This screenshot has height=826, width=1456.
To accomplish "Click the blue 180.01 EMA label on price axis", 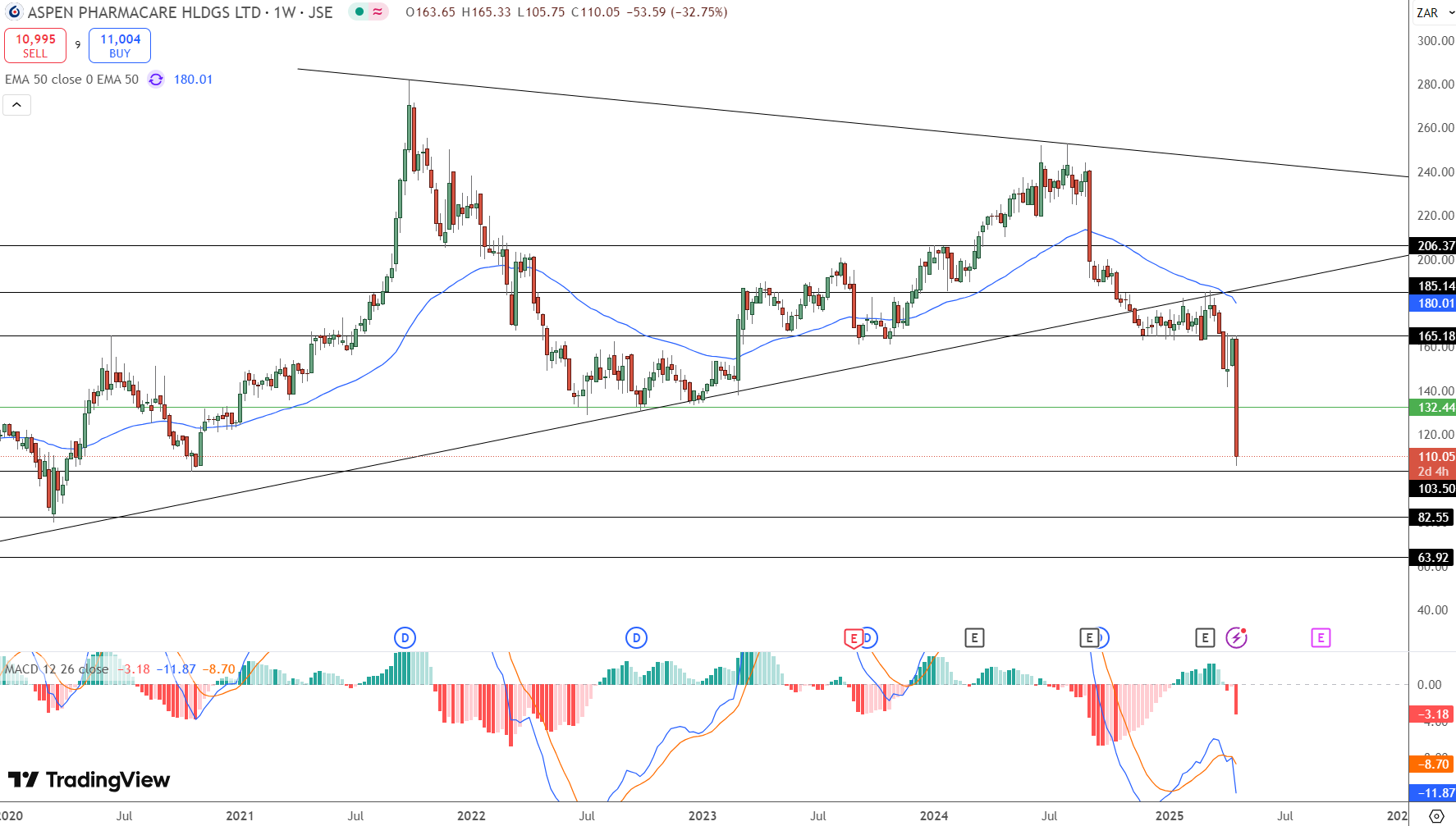I will pyautogui.click(x=1433, y=303).
